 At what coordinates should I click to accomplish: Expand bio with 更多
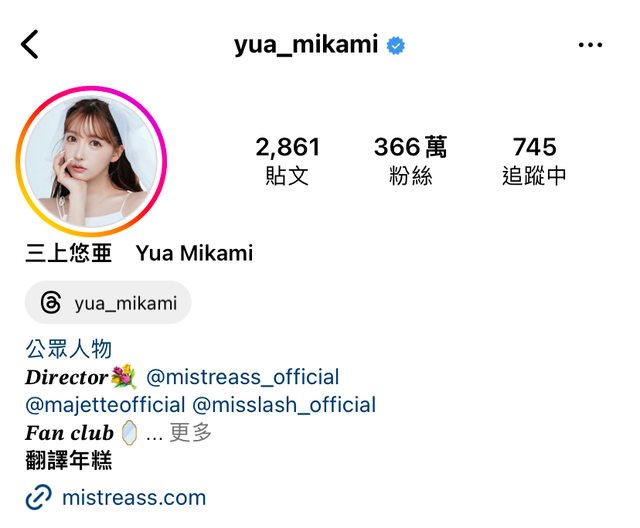[x=191, y=433]
